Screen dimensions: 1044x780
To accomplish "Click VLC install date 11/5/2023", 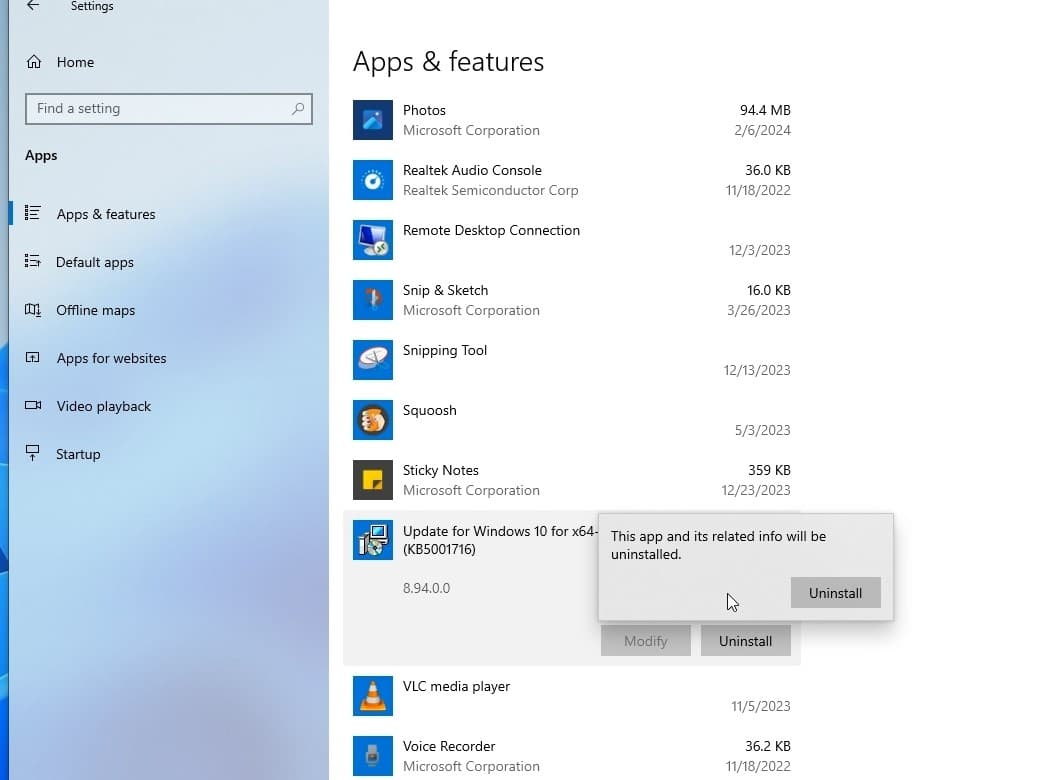I will 760,706.
